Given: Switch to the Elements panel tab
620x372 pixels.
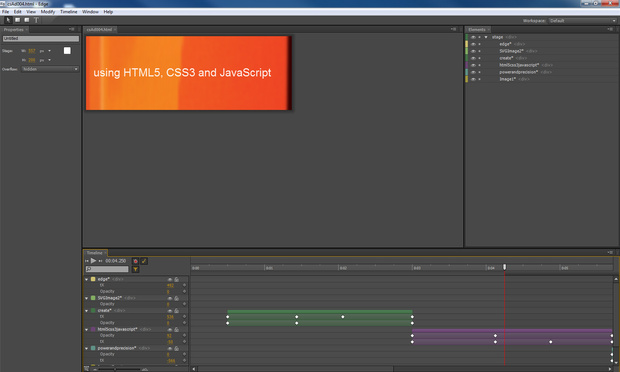Looking at the screenshot, I should tap(477, 30).
